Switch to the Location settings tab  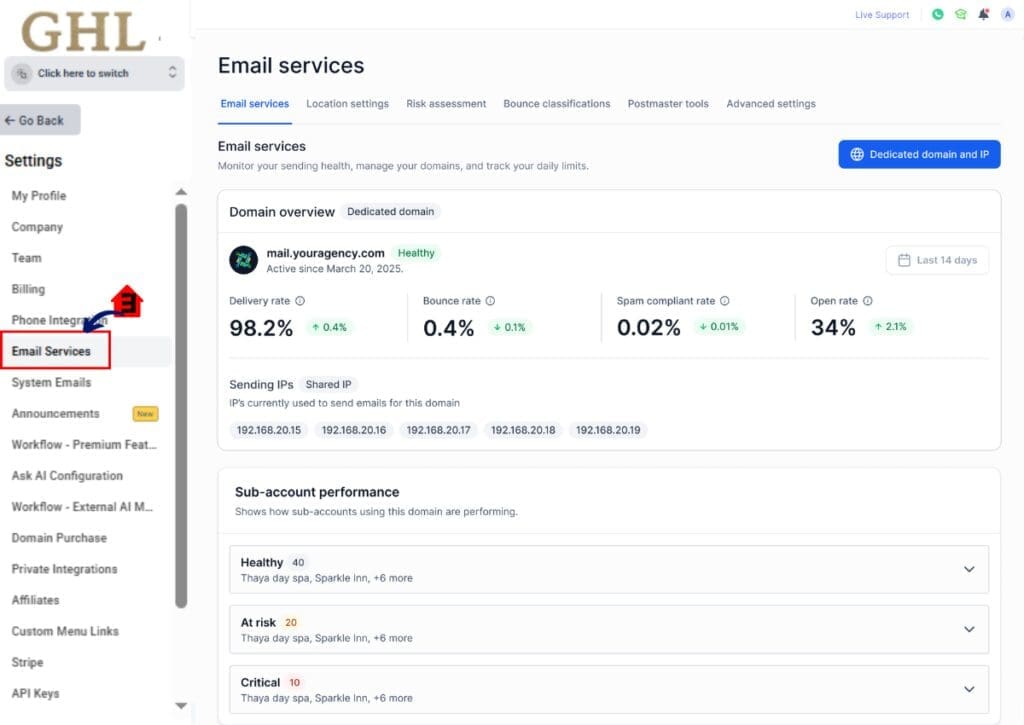pyautogui.click(x=347, y=104)
